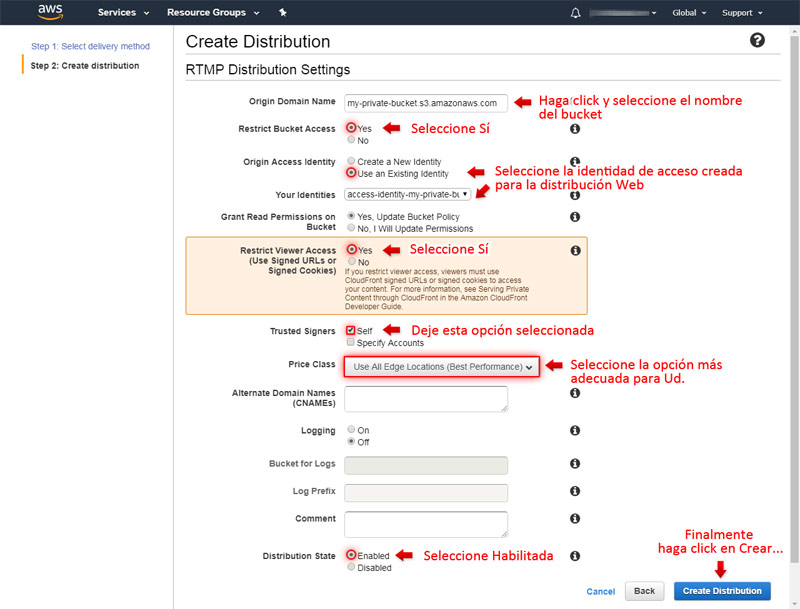Click the Create Distribution button
The image size is (800, 609).
pyautogui.click(x=722, y=591)
